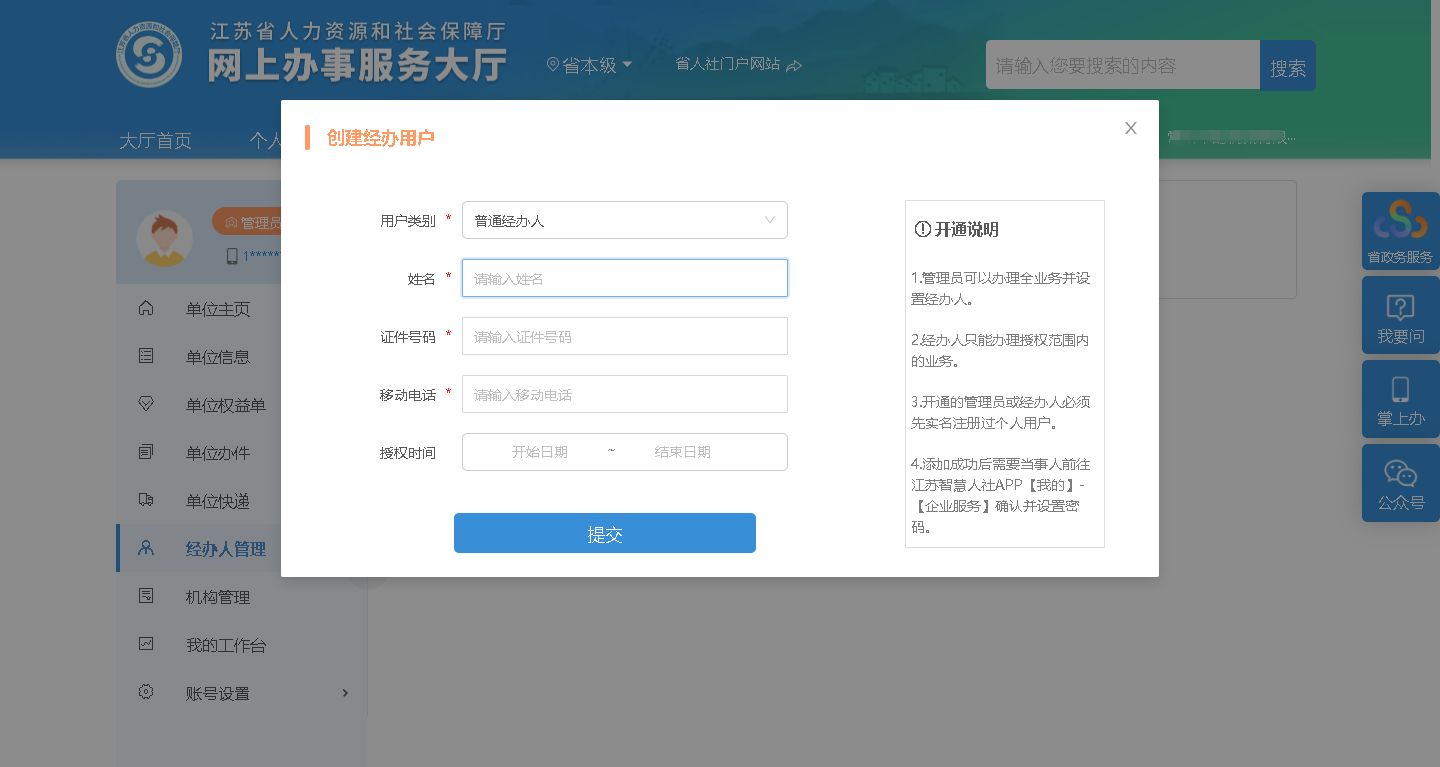Expand the 省本级 region selector
Viewport: 1440px width, 767px height.
tap(590, 66)
